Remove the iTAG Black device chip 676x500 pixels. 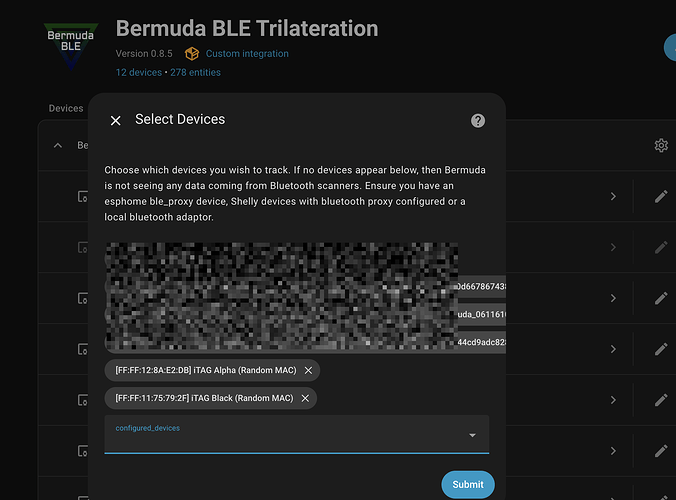[305, 398]
